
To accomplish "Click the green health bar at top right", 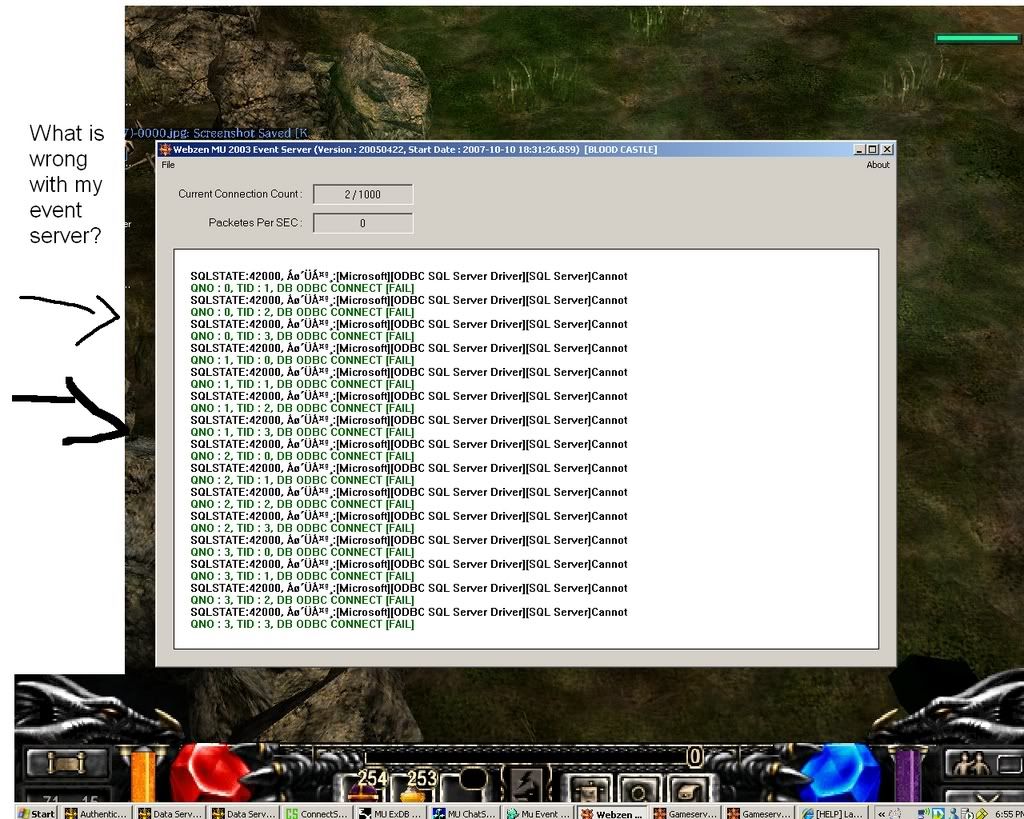I will 977,38.
